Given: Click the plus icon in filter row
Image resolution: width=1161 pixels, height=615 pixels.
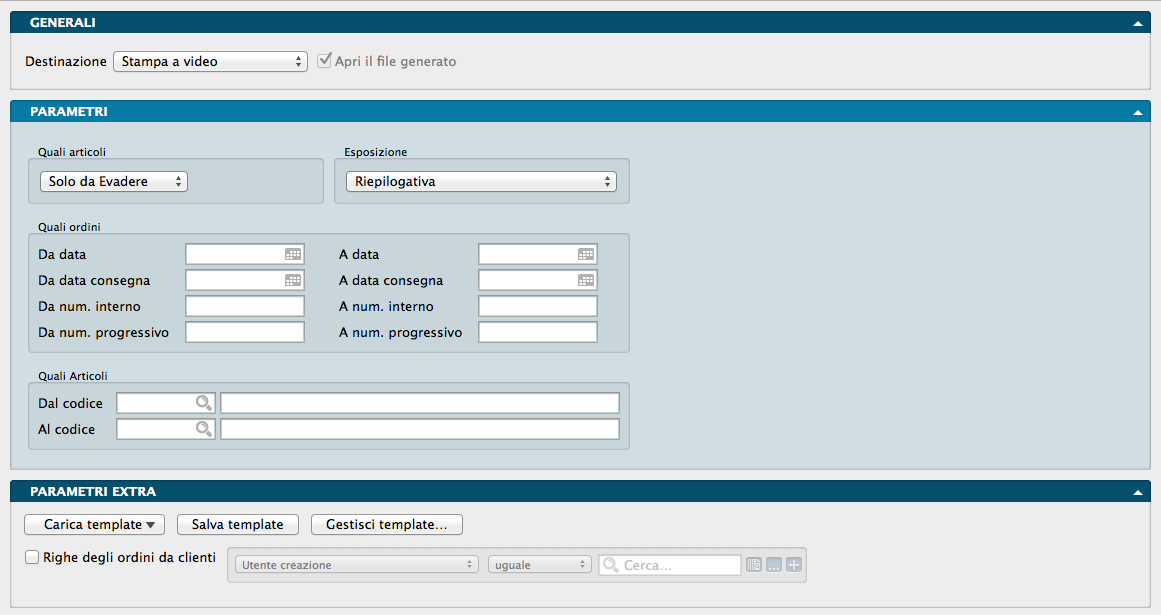Looking at the screenshot, I should pyautogui.click(x=794, y=565).
